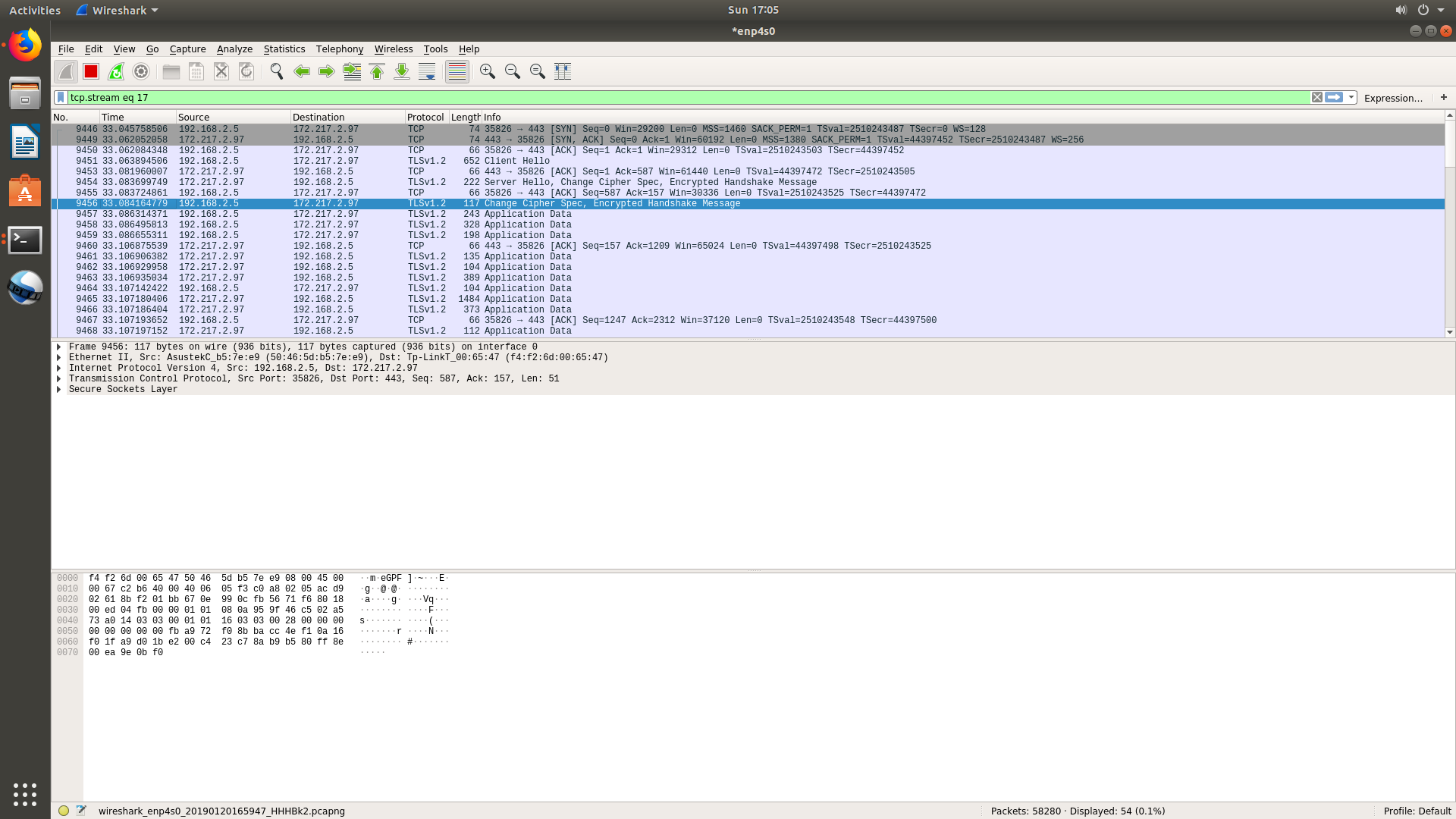
Task: Open display filter history dropdown arrow
Action: point(1351,97)
